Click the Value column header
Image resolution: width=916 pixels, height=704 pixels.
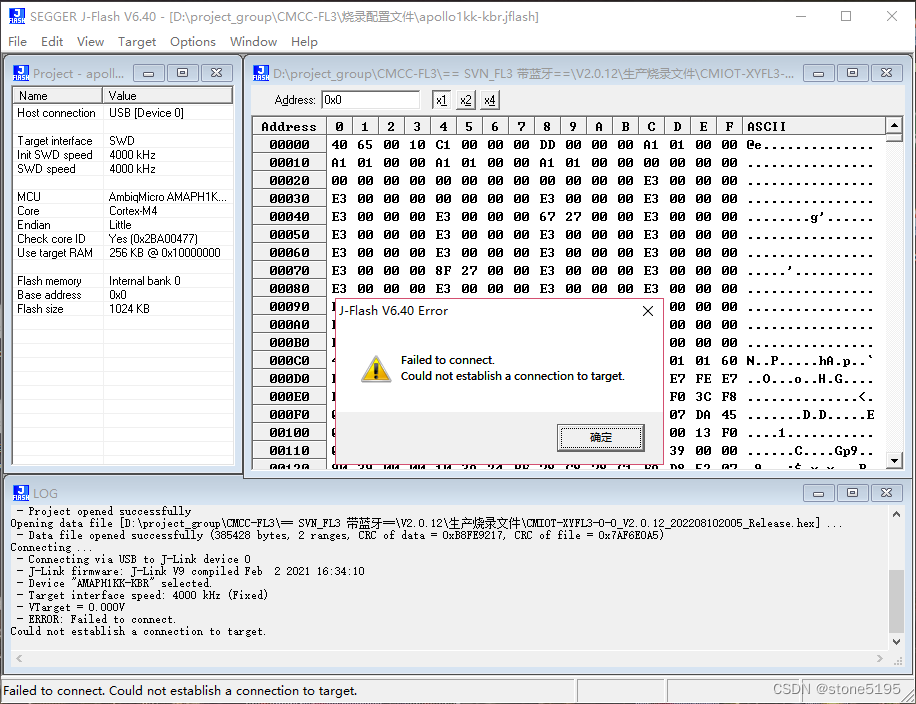tap(168, 95)
